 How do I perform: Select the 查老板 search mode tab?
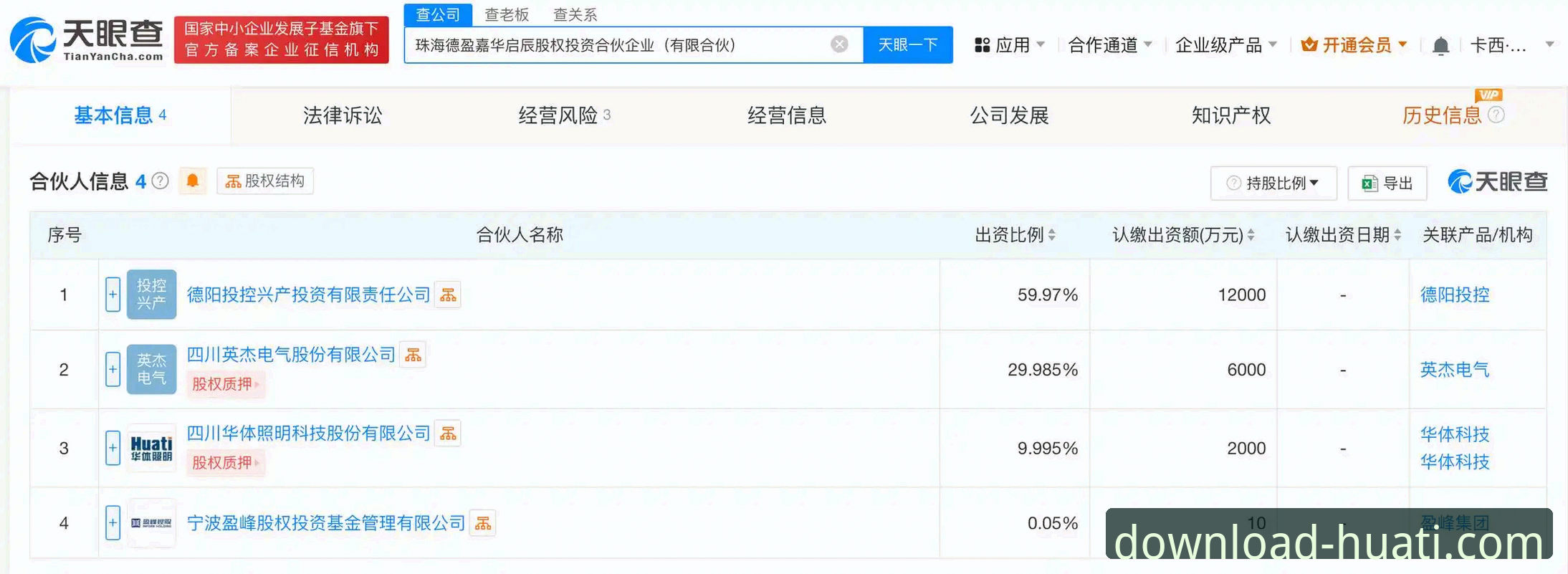click(x=507, y=14)
